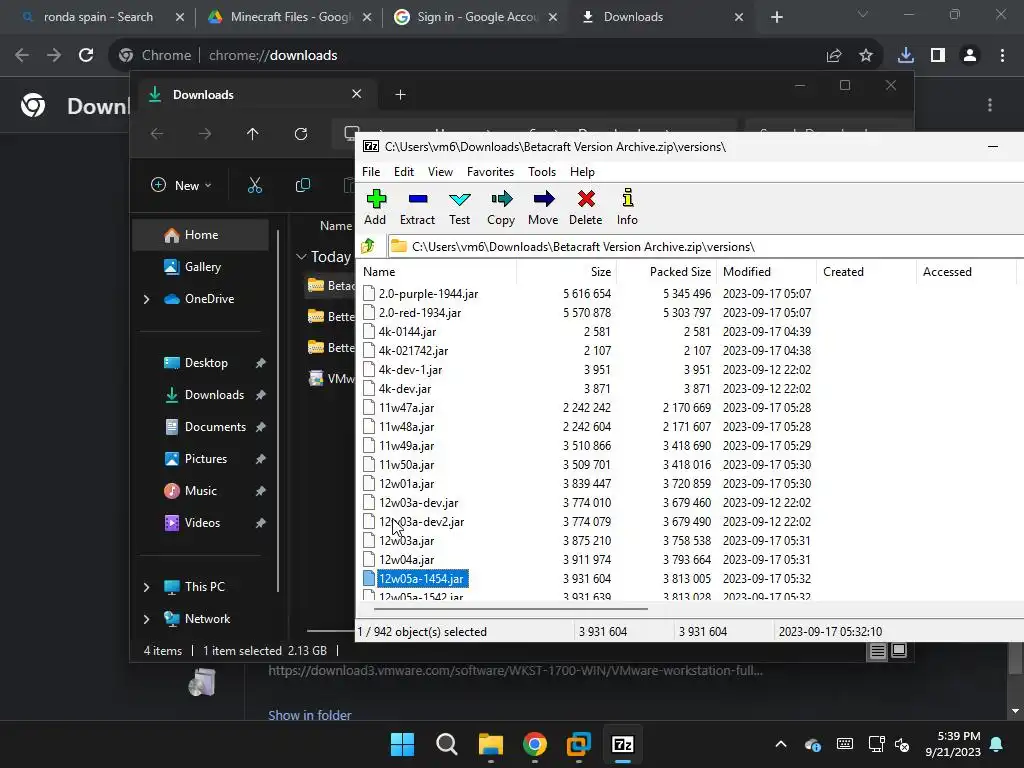Click the Move toolbar icon
Viewport: 1024px width, 768px height.
(x=543, y=207)
